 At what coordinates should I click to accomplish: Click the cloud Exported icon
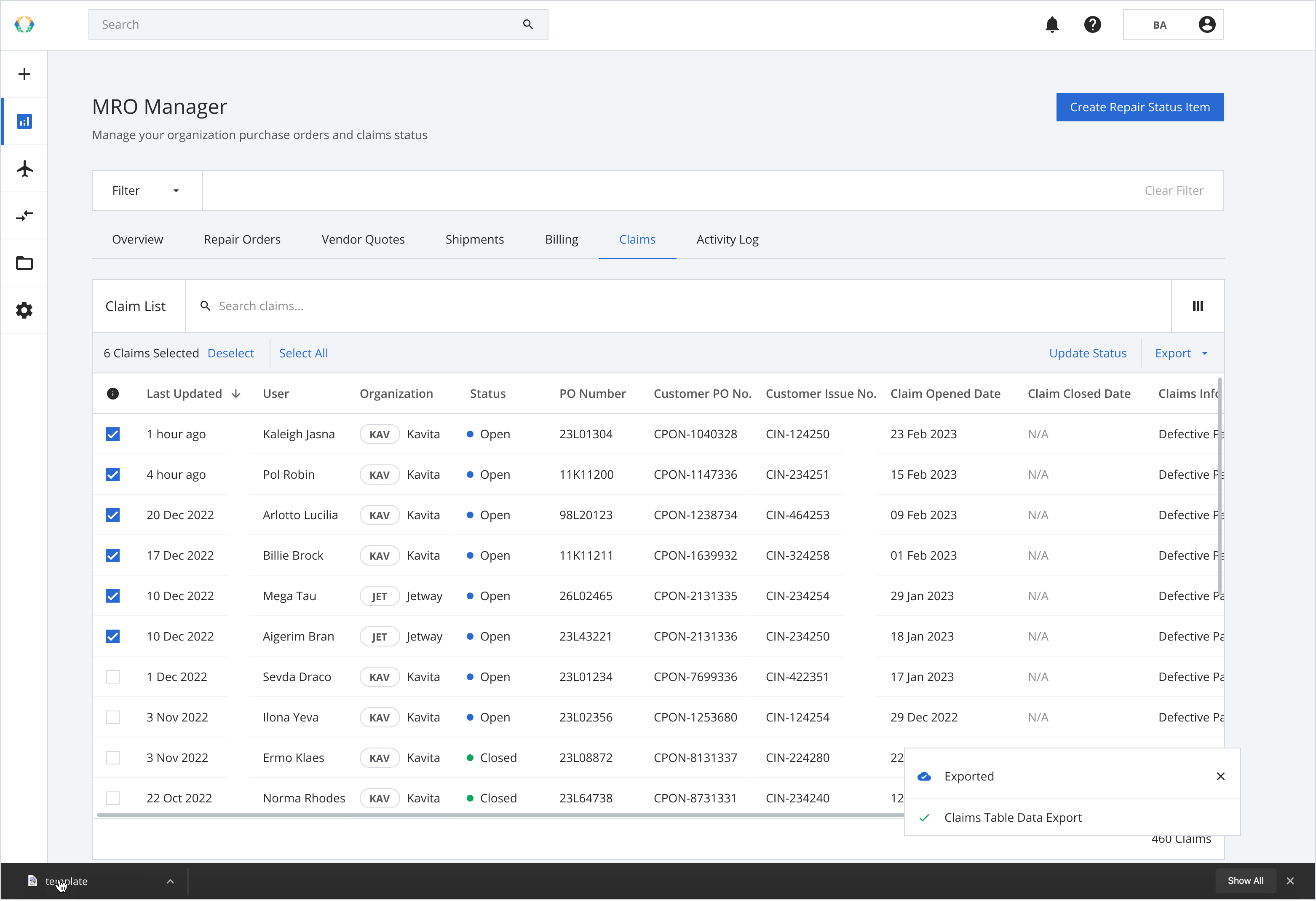click(924, 776)
